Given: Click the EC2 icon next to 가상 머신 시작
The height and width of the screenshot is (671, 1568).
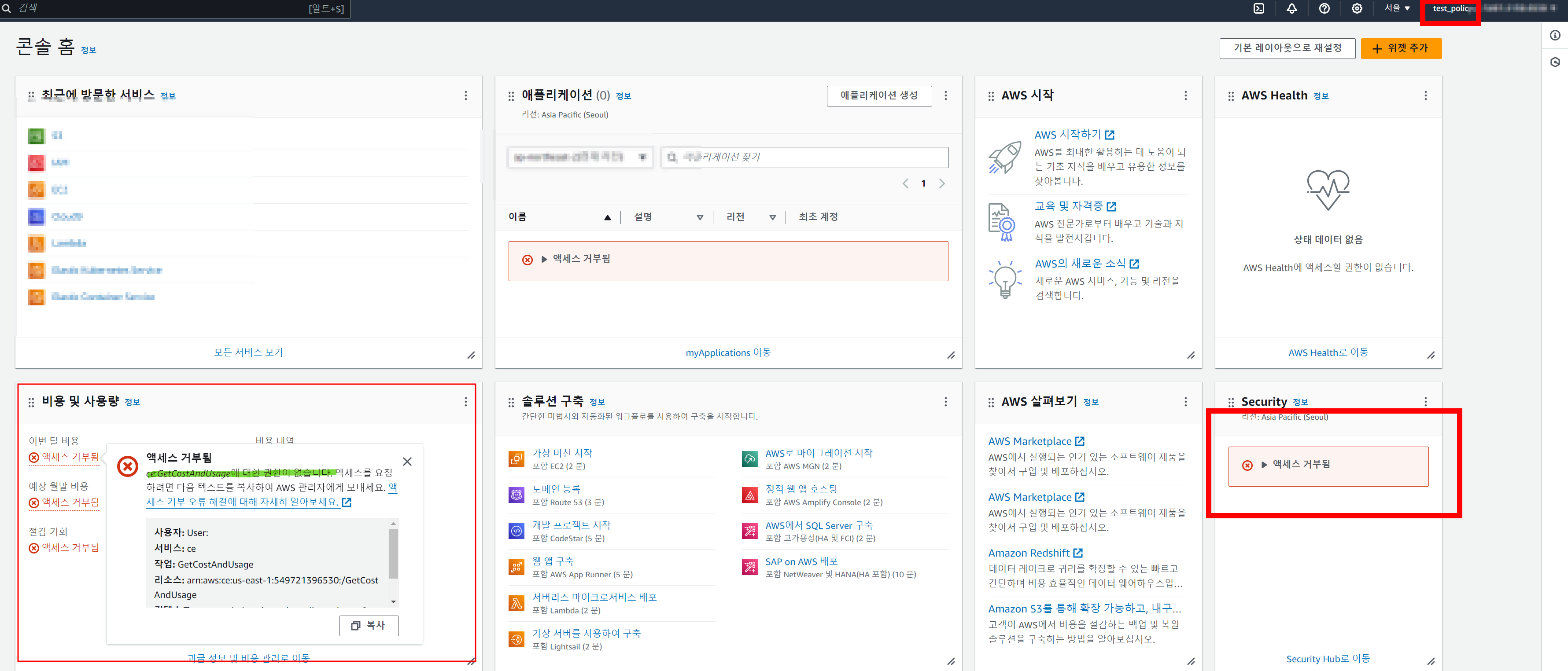Looking at the screenshot, I should pos(516,458).
